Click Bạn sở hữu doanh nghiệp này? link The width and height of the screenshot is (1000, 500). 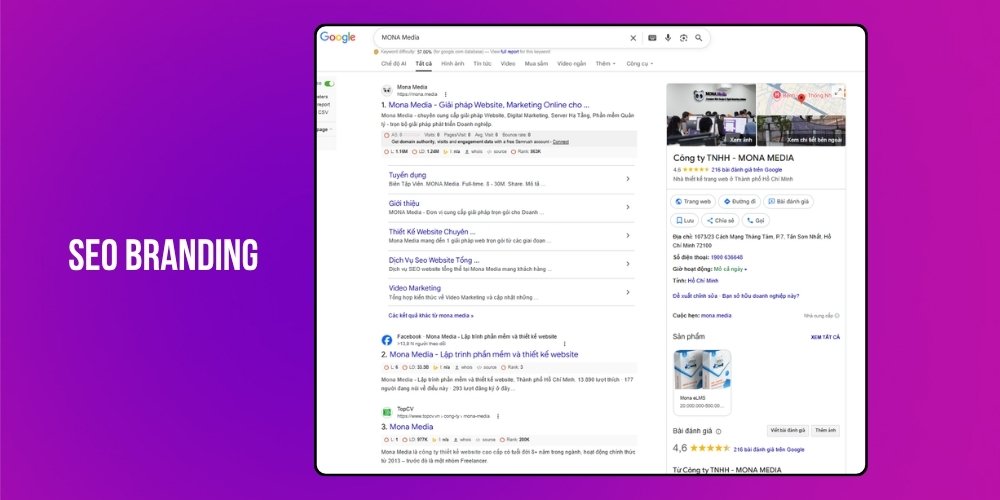click(761, 296)
